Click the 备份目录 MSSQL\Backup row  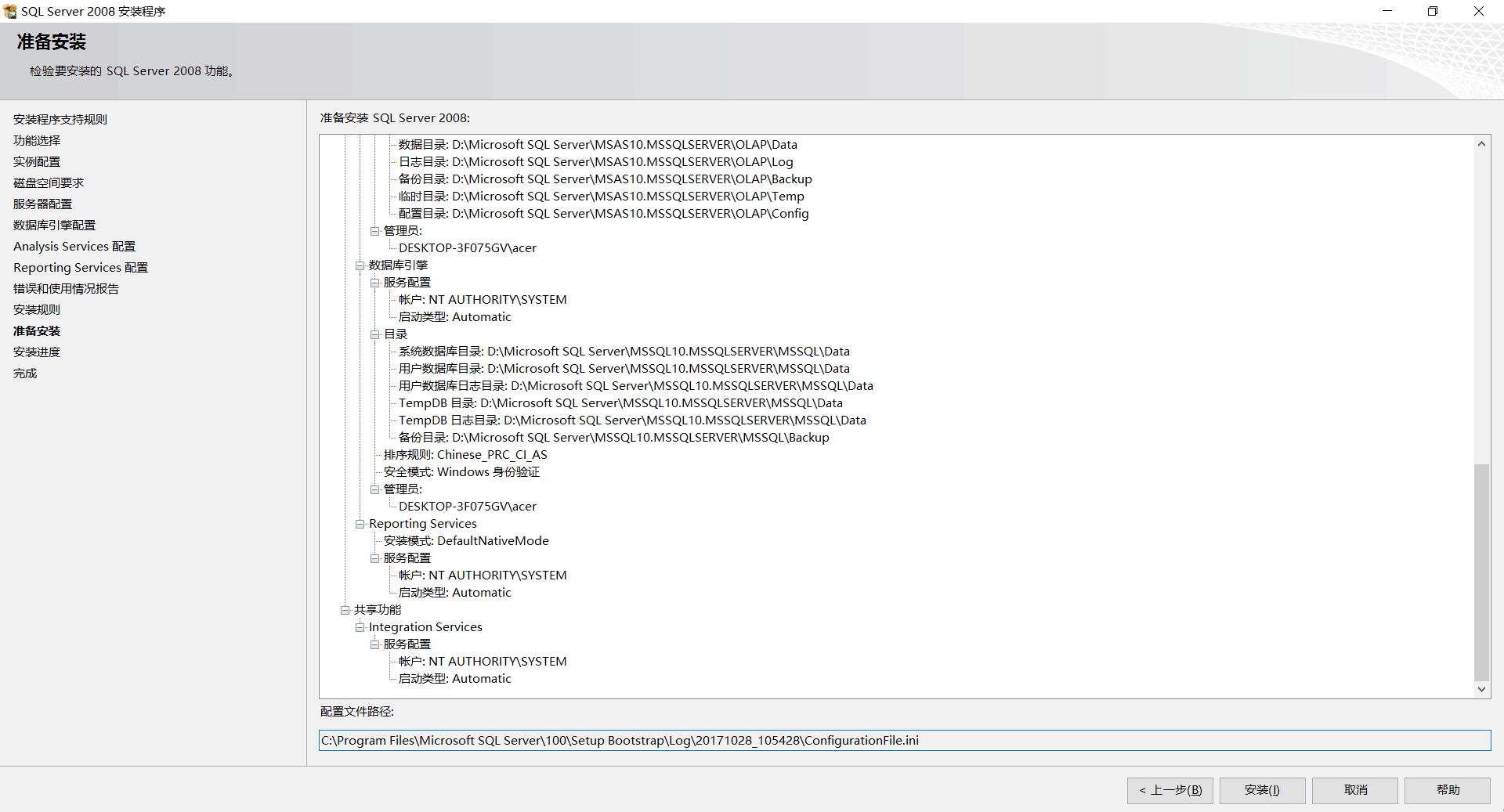613,438
